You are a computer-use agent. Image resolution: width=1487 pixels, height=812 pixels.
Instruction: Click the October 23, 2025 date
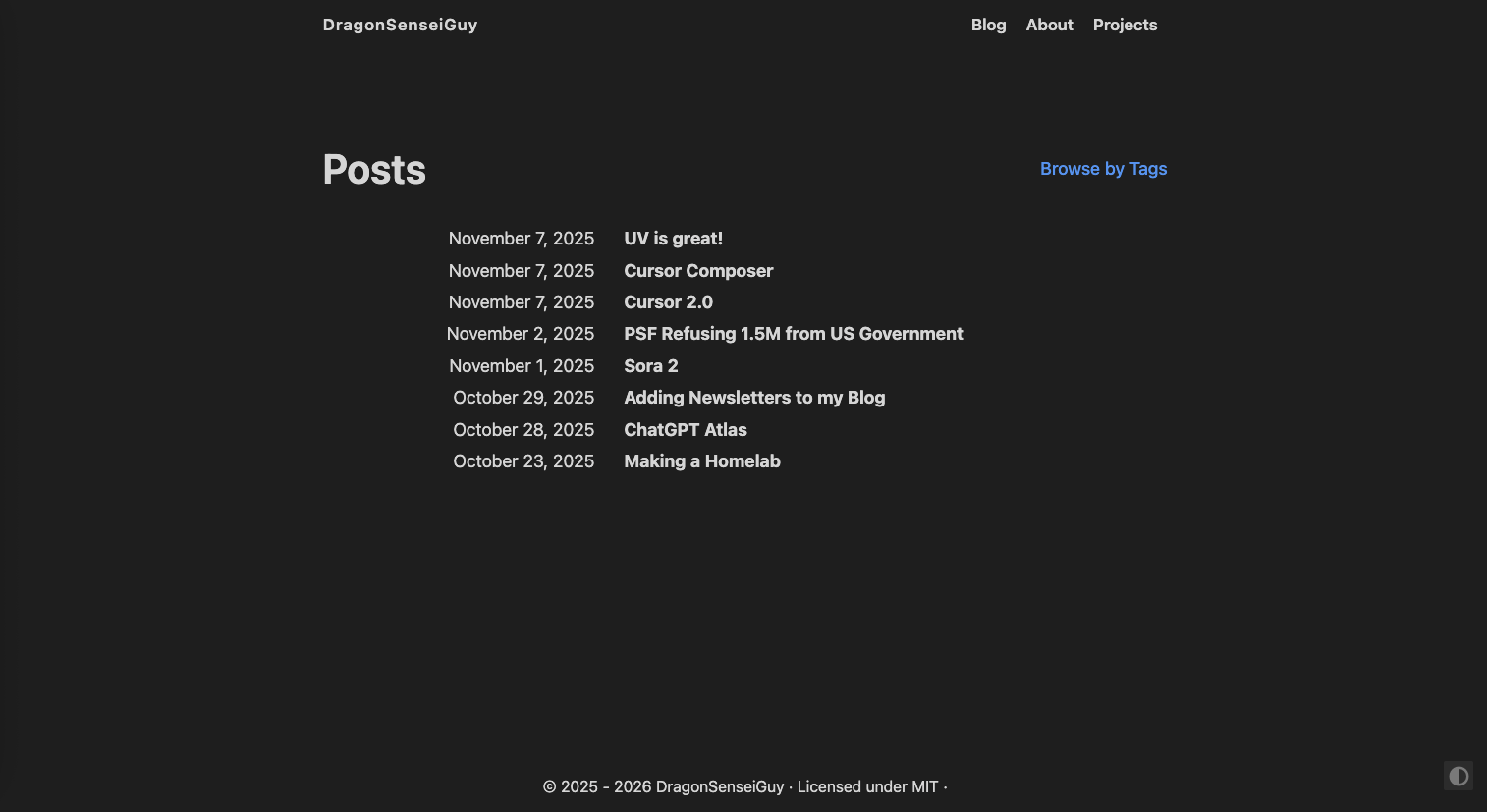pyautogui.click(x=523, y=461)
